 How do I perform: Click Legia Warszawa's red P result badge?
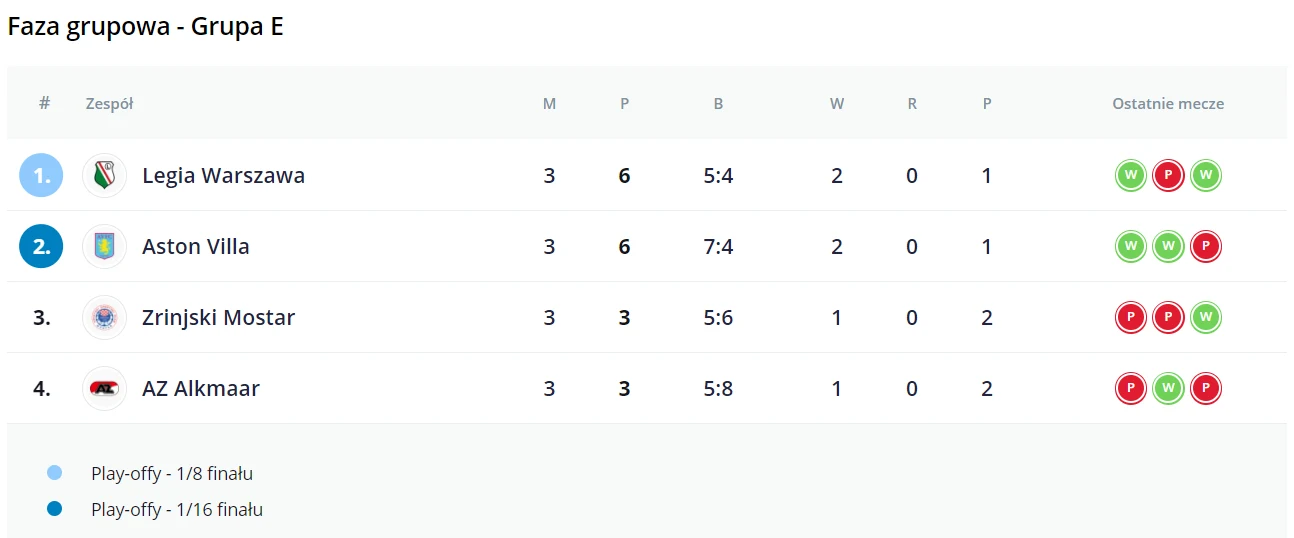[x=1168, y=176]
